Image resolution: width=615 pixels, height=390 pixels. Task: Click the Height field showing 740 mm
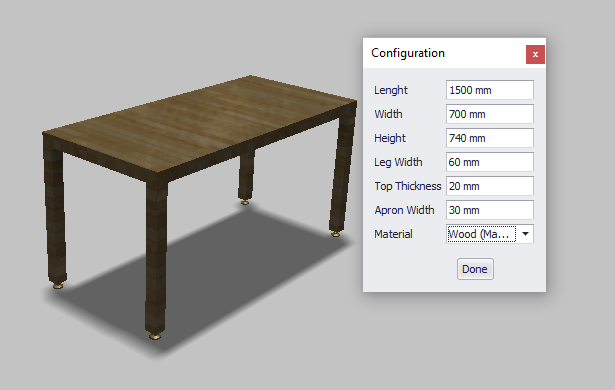point(489,138)
